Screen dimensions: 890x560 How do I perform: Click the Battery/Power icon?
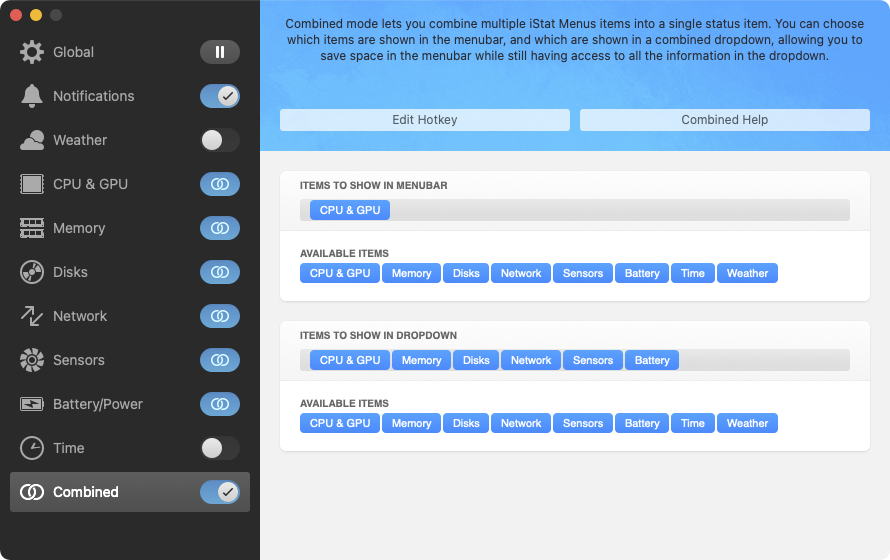32,404
